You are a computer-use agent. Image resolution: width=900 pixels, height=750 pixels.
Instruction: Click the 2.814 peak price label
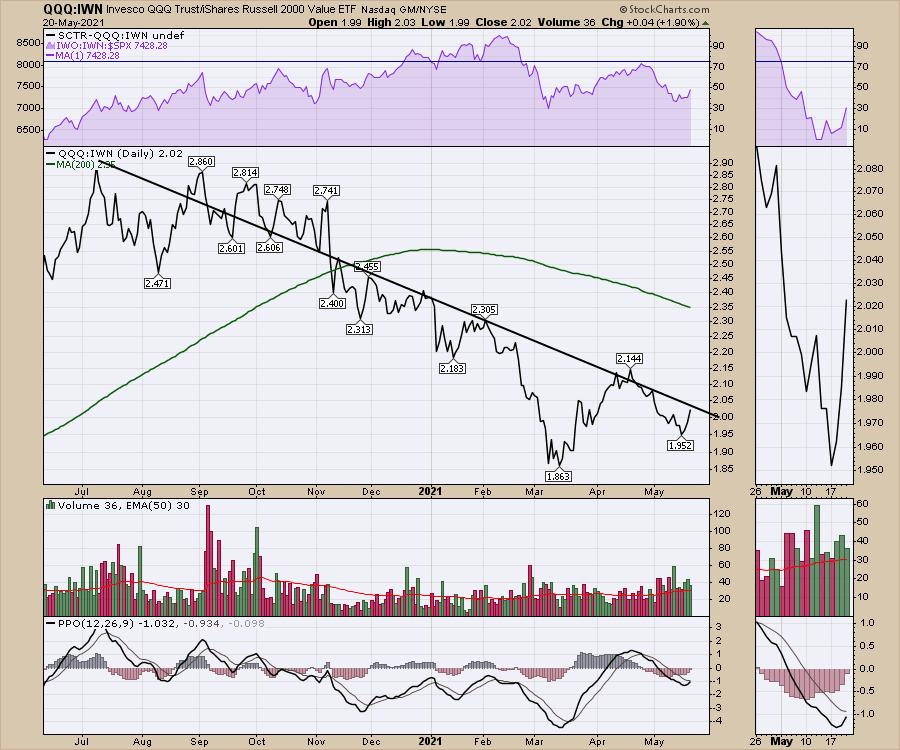click(x=246, y=173)
